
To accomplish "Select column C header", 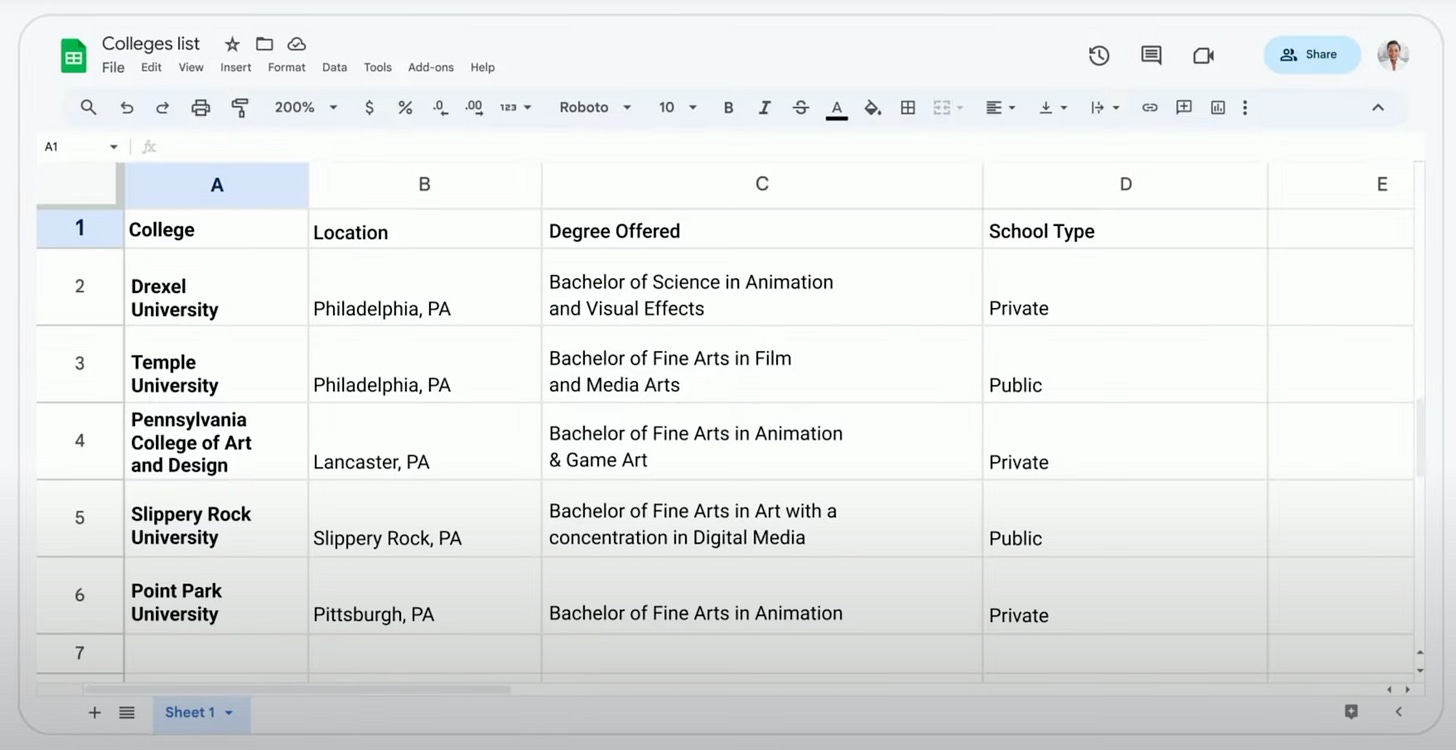I will click(762, 184).
